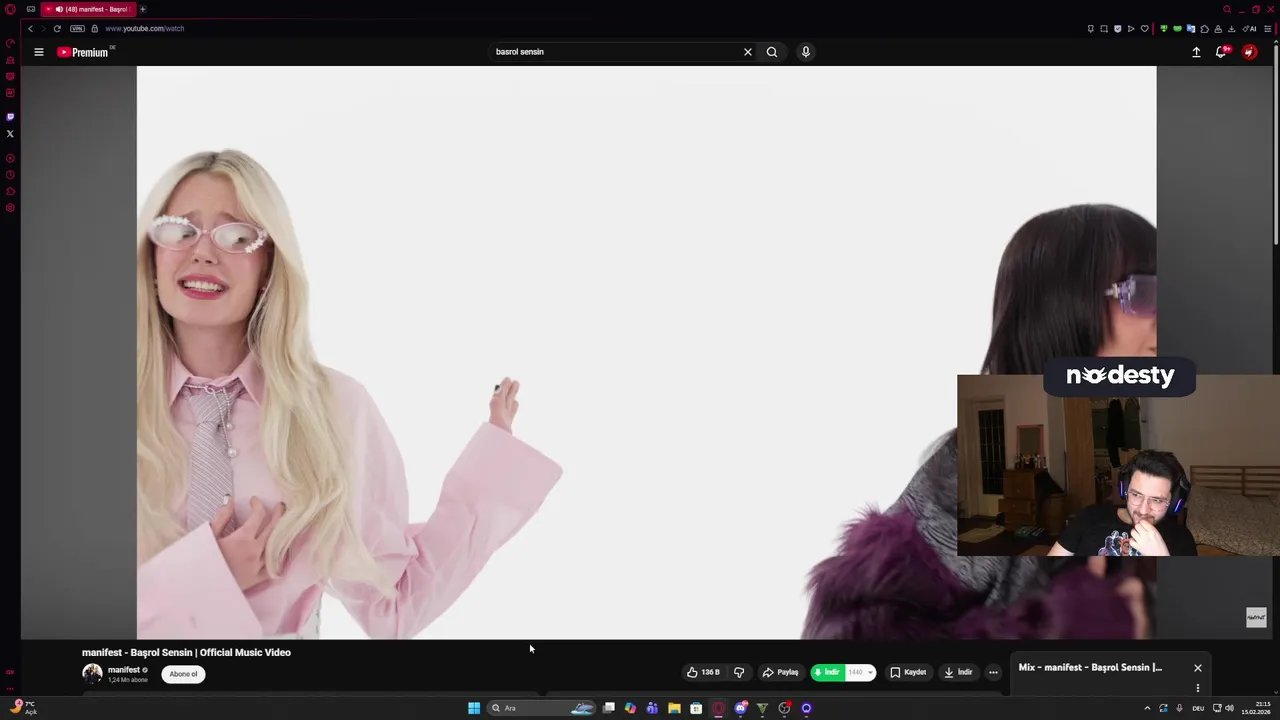This screenshot has height=720, width=1280.
Task: Go to YouTube Premium home logo
Action: click(x=84, y=52)
